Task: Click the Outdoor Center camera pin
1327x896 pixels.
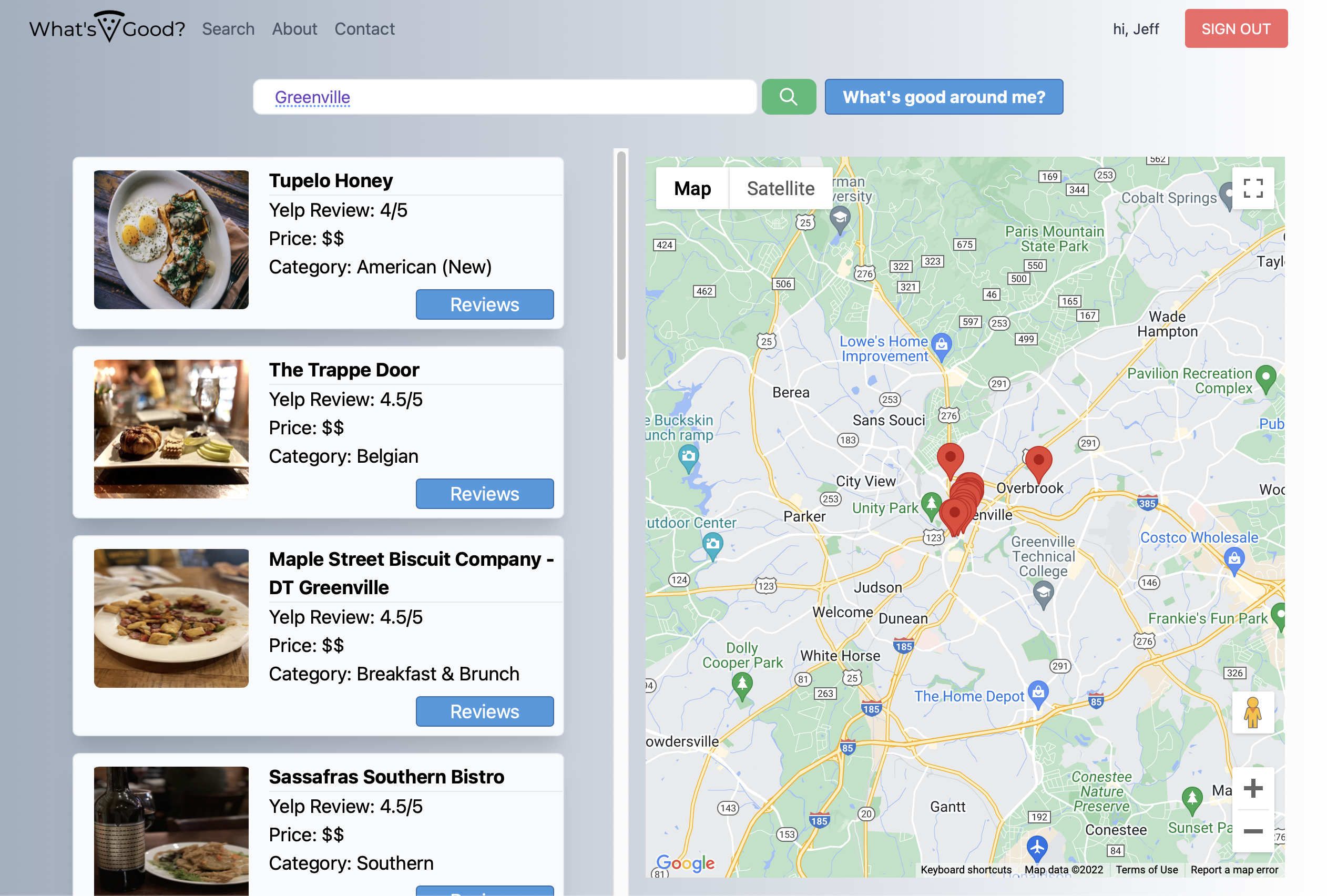Action: [x=712, y=546]
